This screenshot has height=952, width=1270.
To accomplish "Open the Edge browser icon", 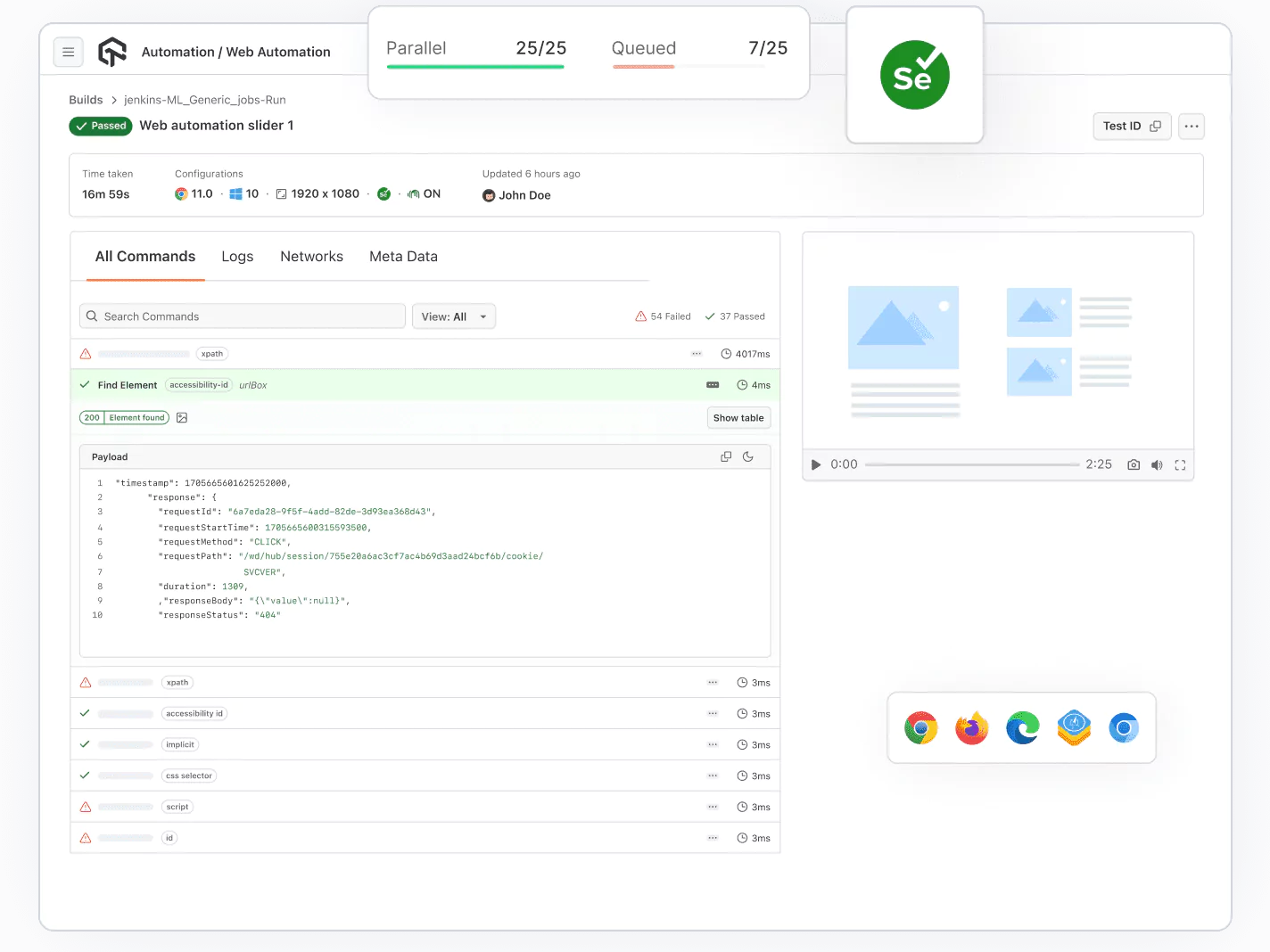I will click(1022, 727).
